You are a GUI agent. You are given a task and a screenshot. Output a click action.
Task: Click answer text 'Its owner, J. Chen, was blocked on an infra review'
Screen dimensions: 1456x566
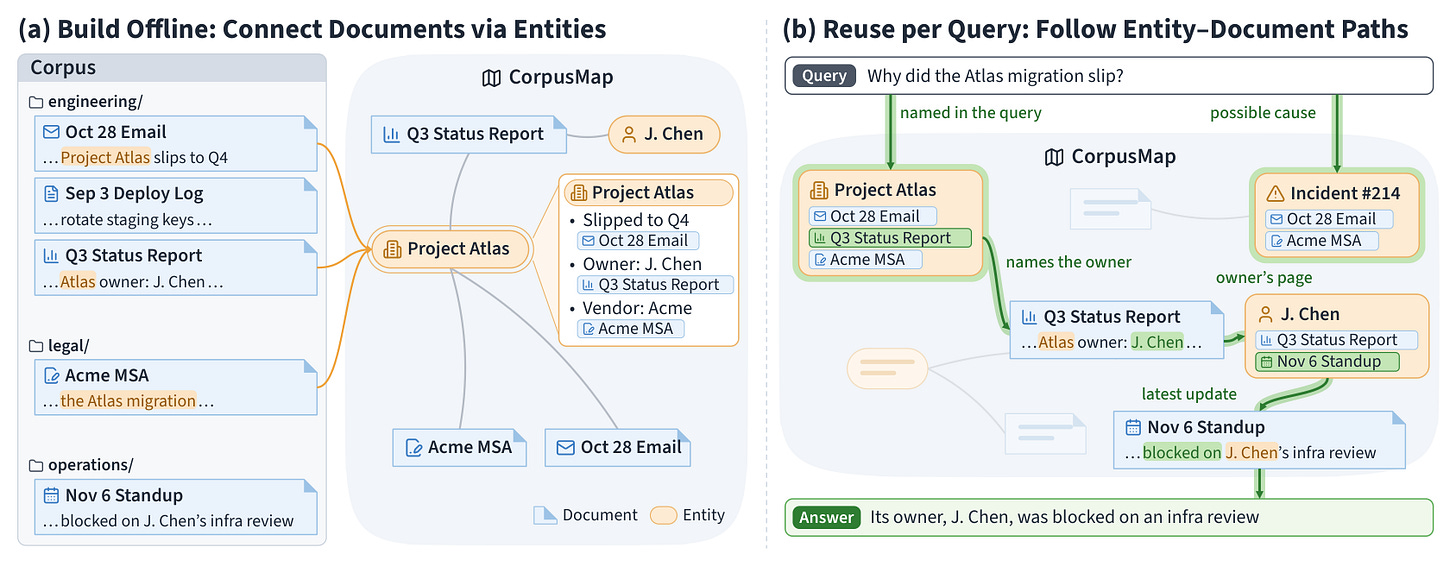(1065, 517)
